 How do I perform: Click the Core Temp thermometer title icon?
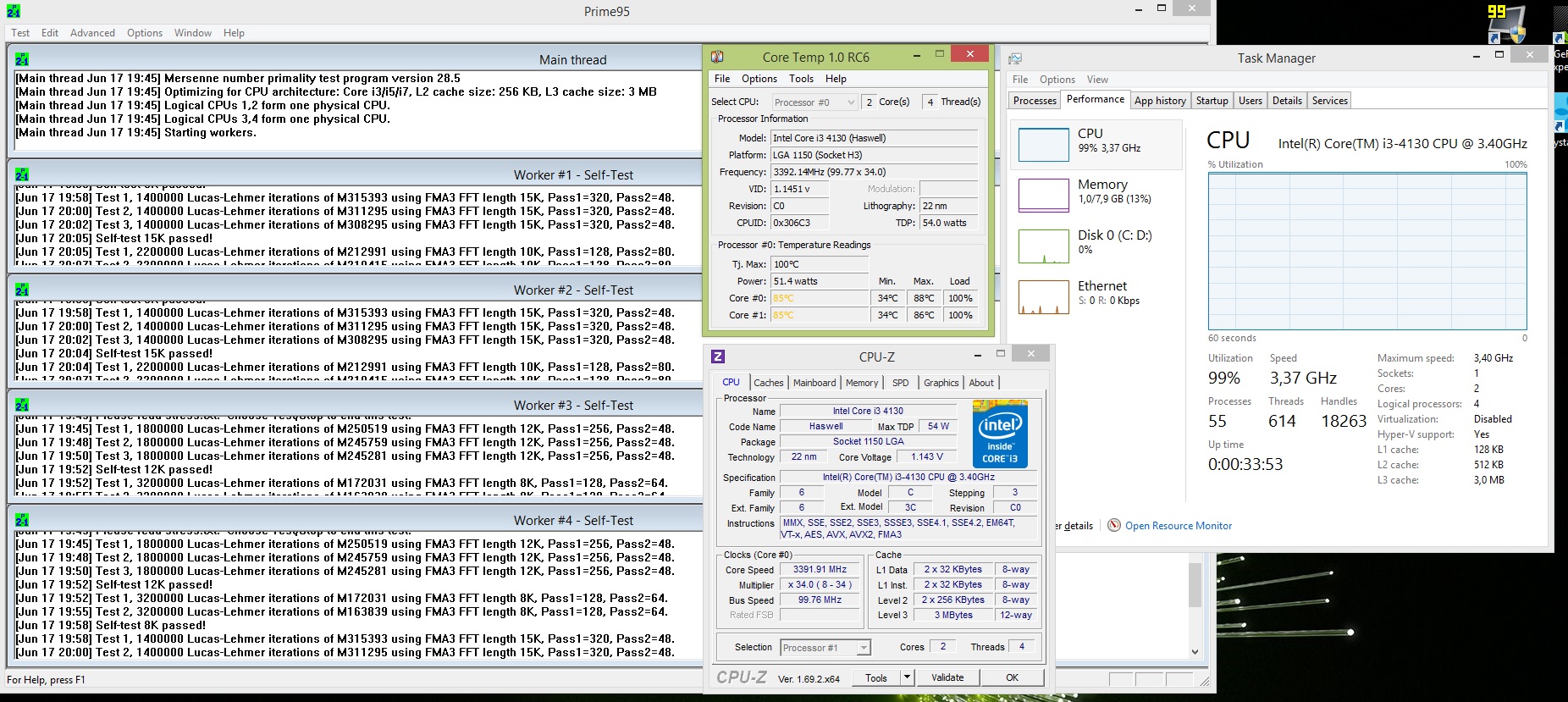click(717, 57)
